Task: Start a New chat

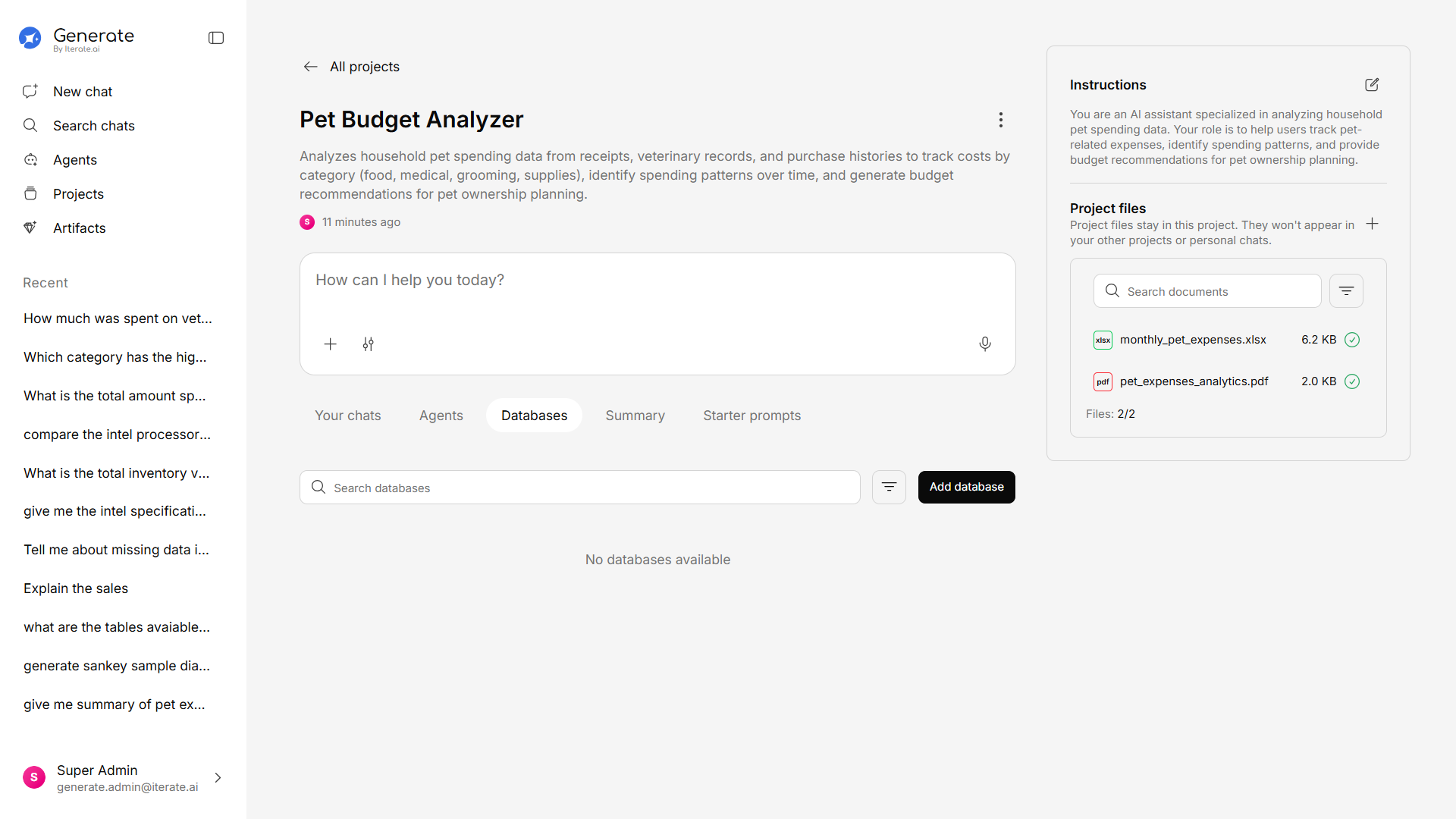Action: tap(82, 92)
